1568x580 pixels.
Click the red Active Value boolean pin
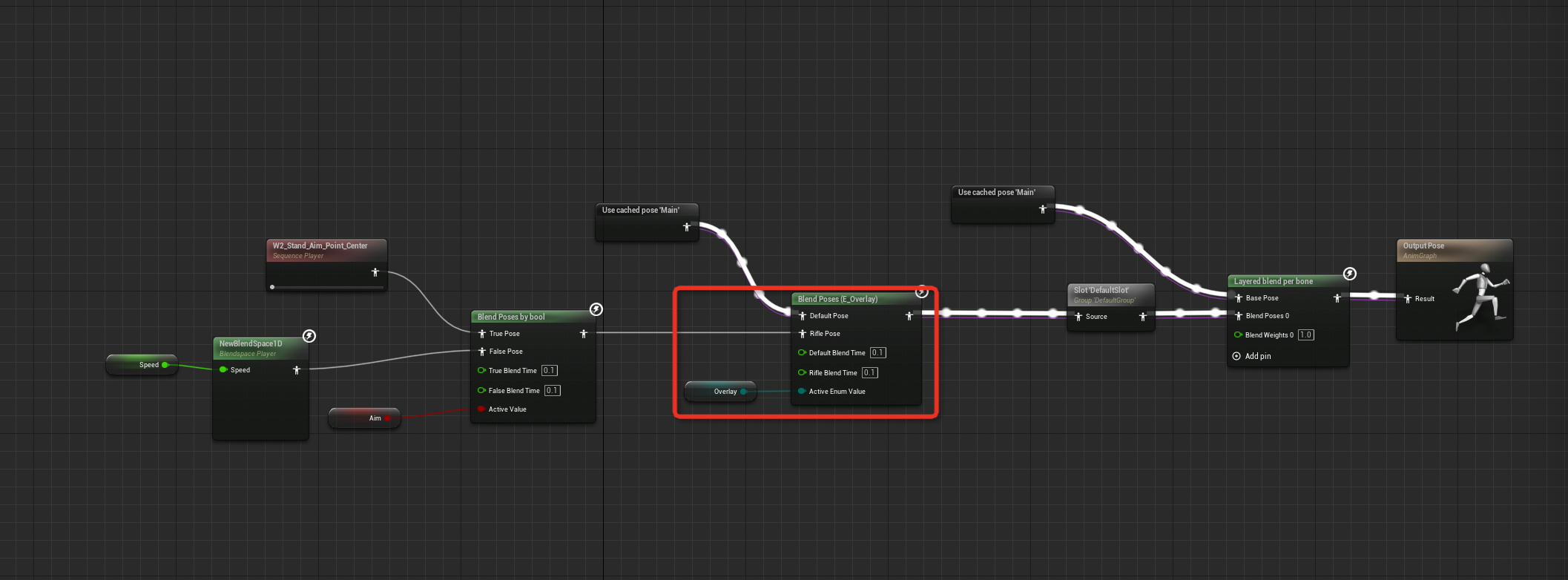(481, 409)
